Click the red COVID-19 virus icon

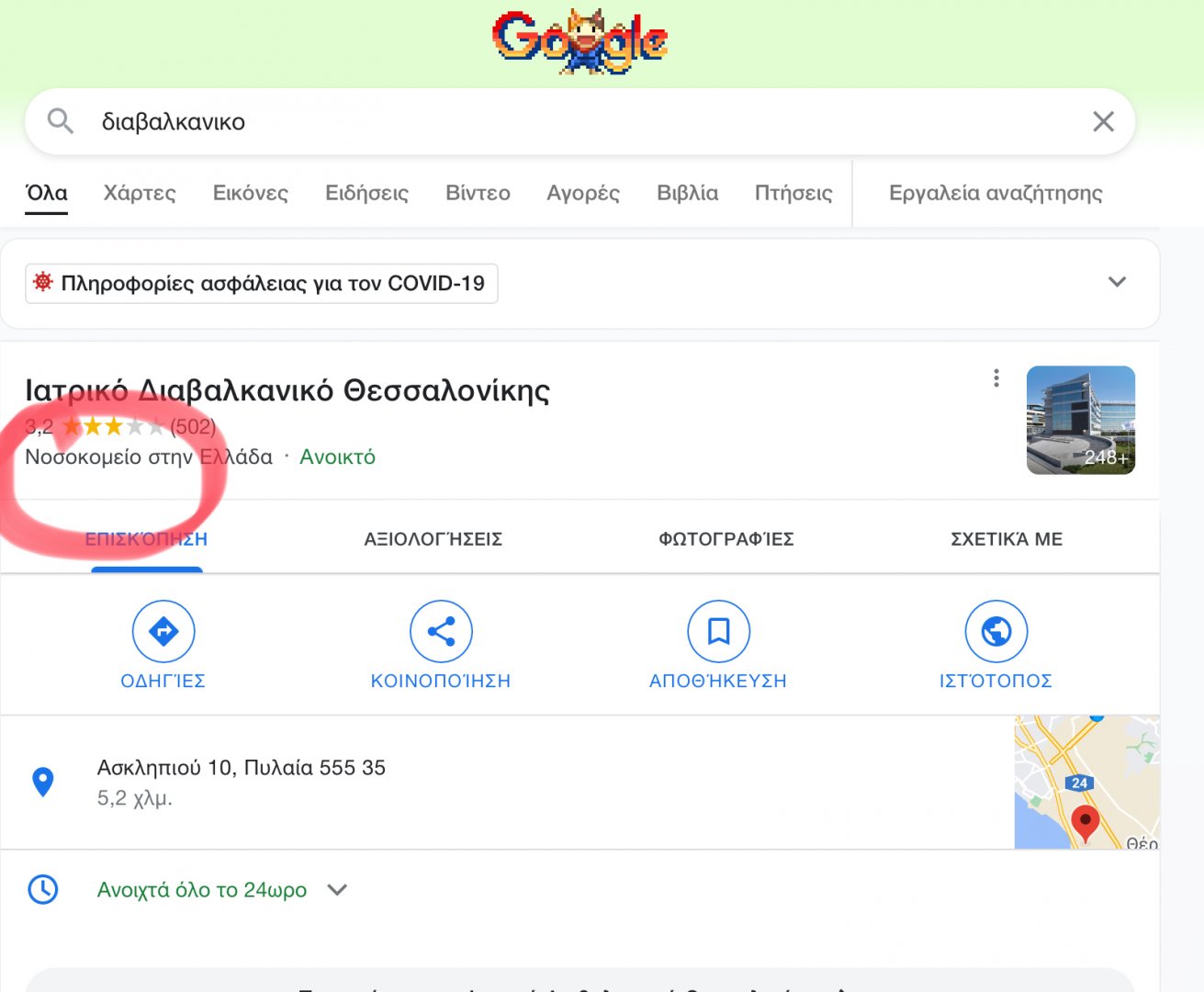pos(43,282)
